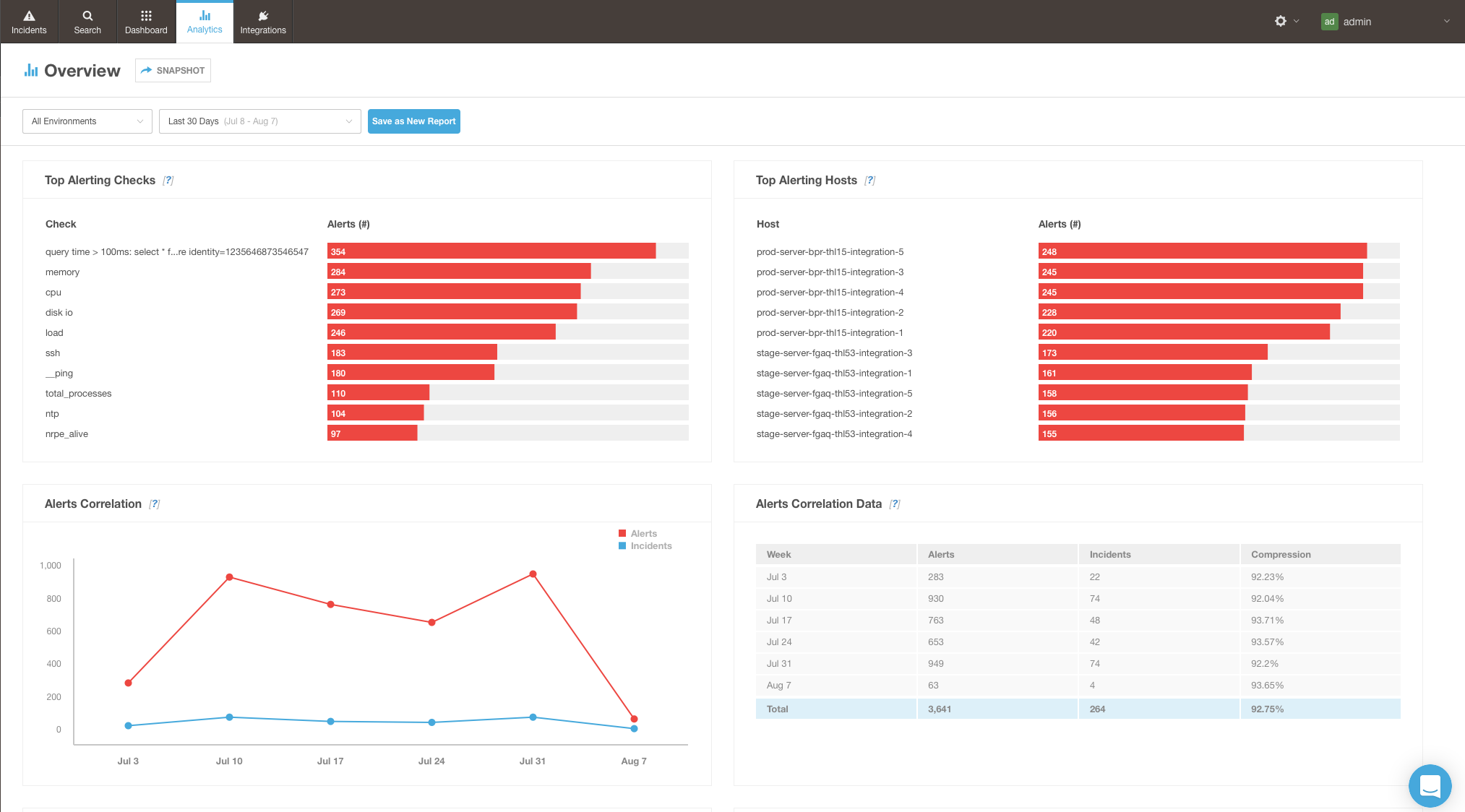Click the Save as New Report button

[x=413, y=121]
